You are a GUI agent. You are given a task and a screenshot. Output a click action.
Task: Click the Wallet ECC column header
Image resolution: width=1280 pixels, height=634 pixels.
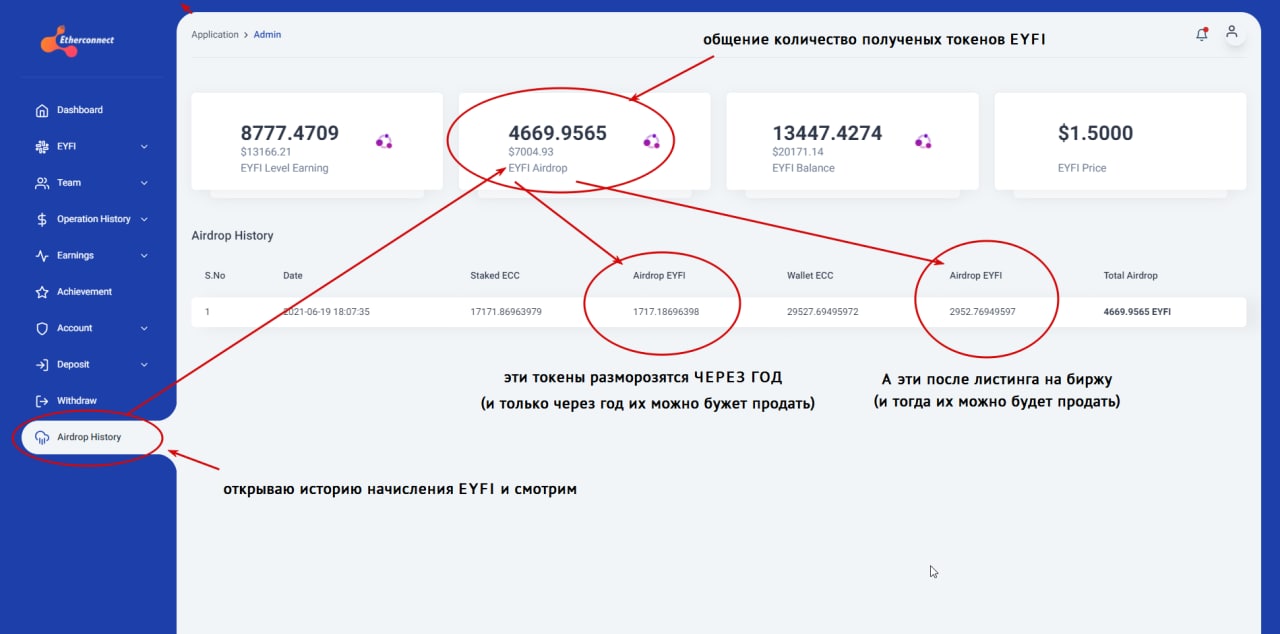pos(810,275)
